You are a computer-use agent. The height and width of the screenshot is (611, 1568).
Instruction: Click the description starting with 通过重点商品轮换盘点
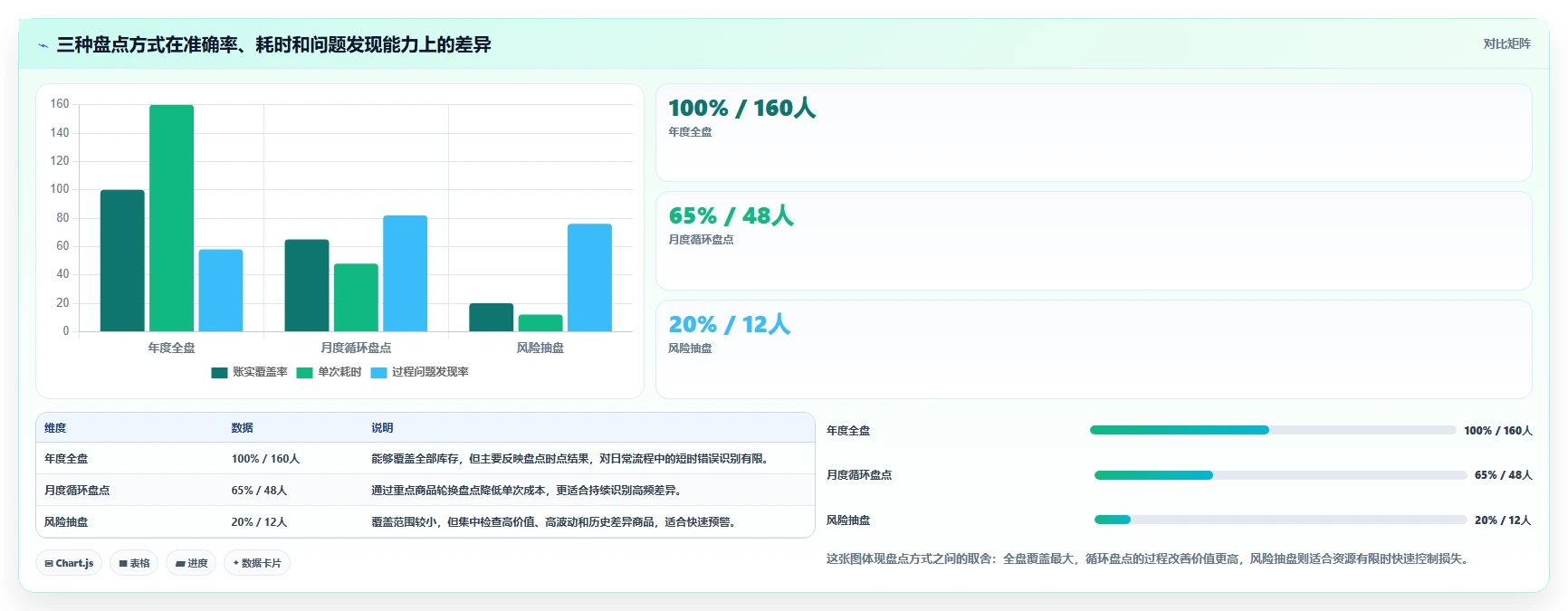point(529,491)
